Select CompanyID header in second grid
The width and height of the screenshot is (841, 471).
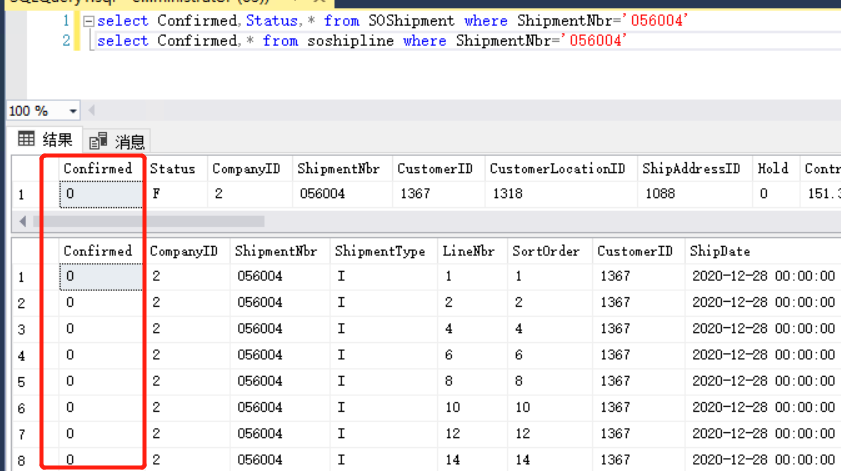click(187, 251)
